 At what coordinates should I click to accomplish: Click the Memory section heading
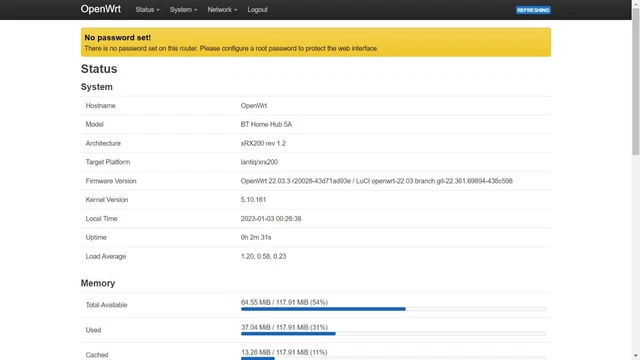pyautogui.click(x=98, y=283)
